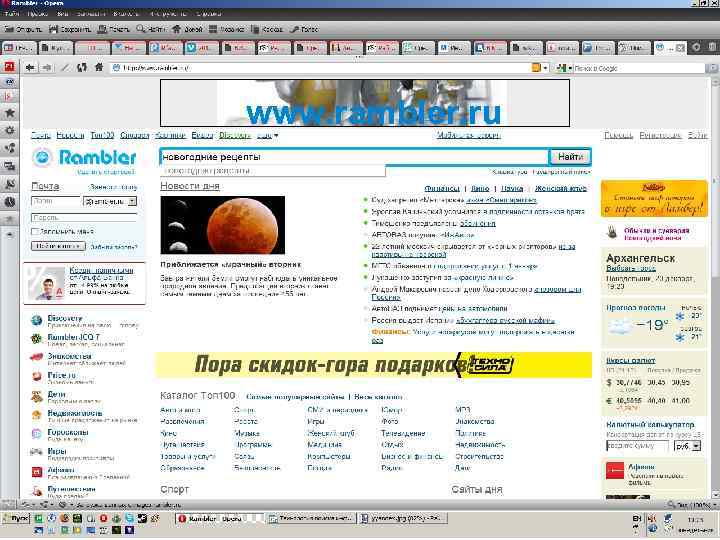The image size is (720, 540).
Task: Click the Каскад cascade windows button
Action: [267, 29]
